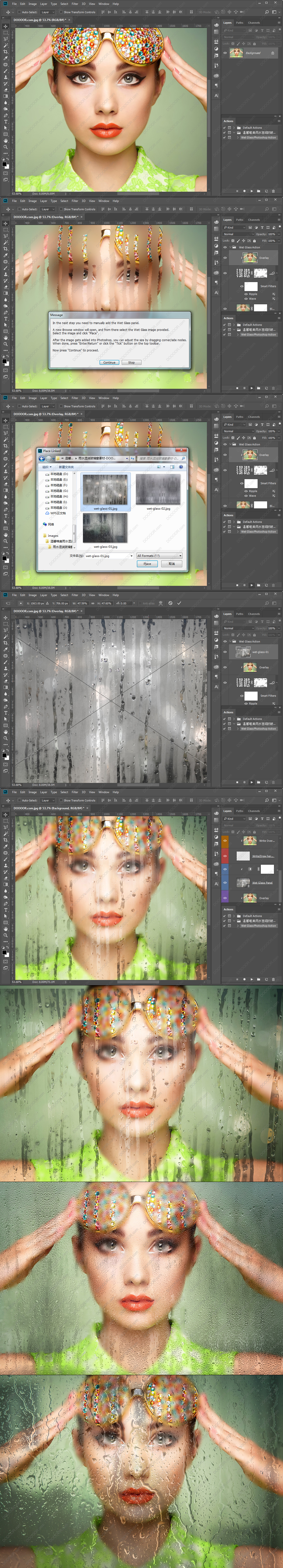Switch to Paths tab in Message dialog window

coord(240,220)
